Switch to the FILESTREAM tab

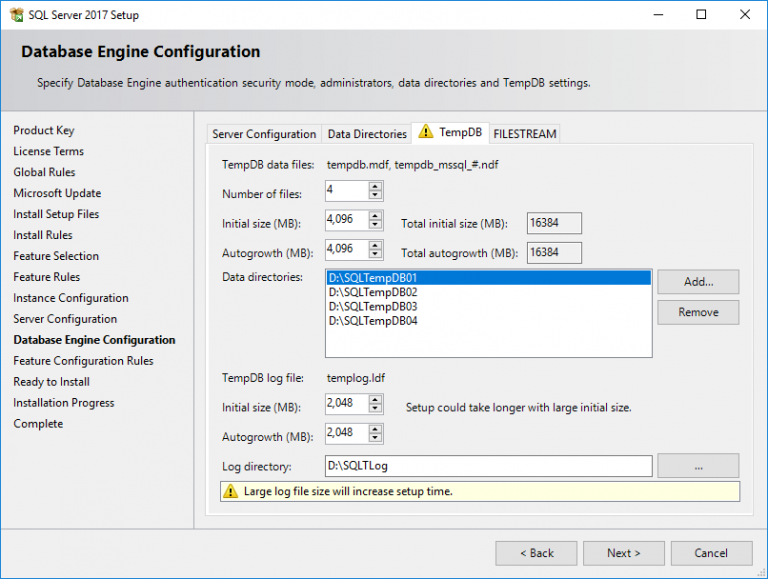point(524,134)
